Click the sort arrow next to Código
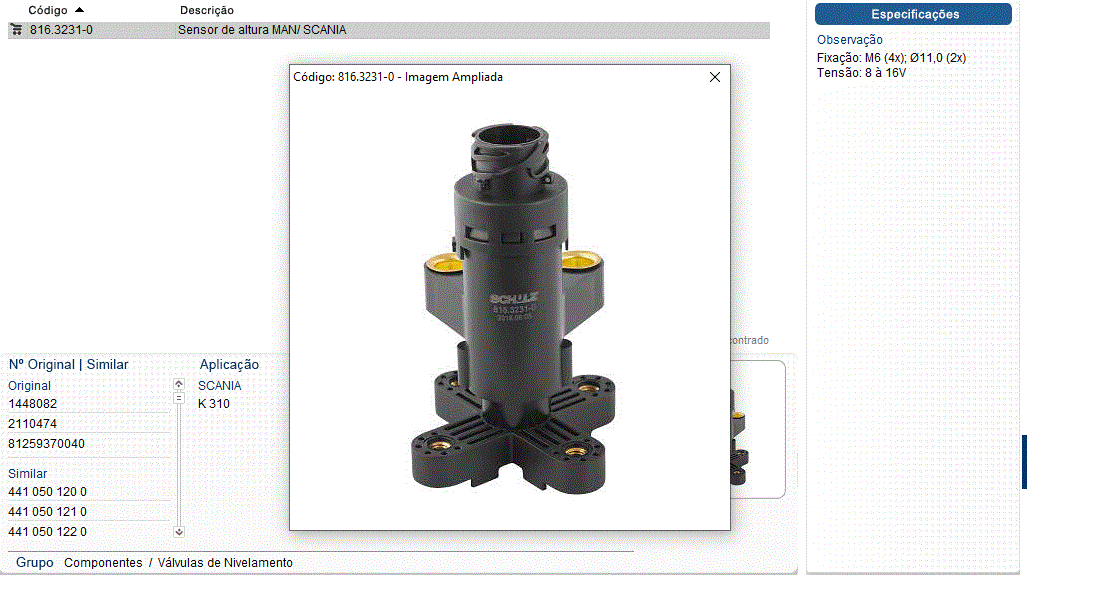 coord(80,10)
